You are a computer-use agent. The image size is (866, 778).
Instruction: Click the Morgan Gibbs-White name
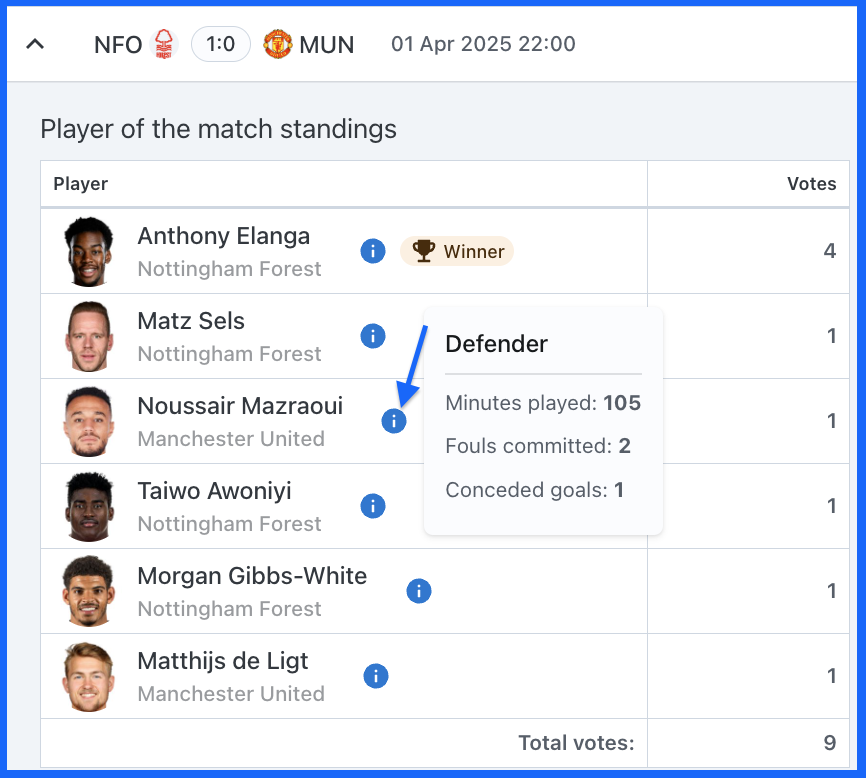tap(252, 576)
